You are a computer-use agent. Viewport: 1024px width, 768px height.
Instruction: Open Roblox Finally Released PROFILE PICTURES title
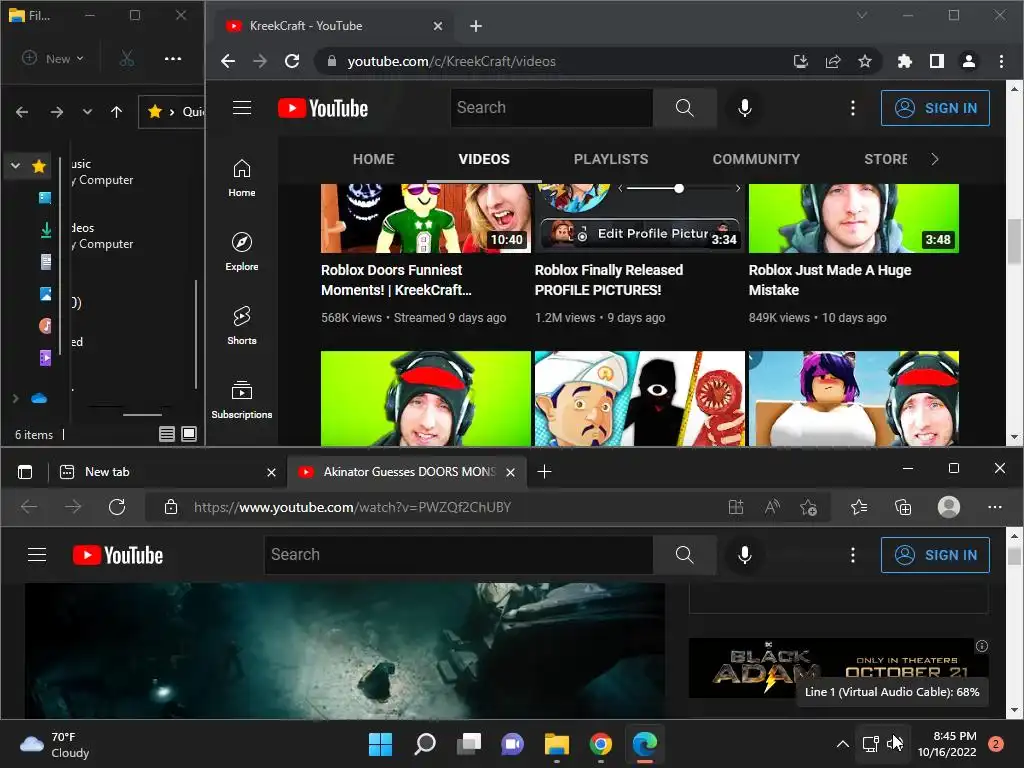[x=609, y=280]
